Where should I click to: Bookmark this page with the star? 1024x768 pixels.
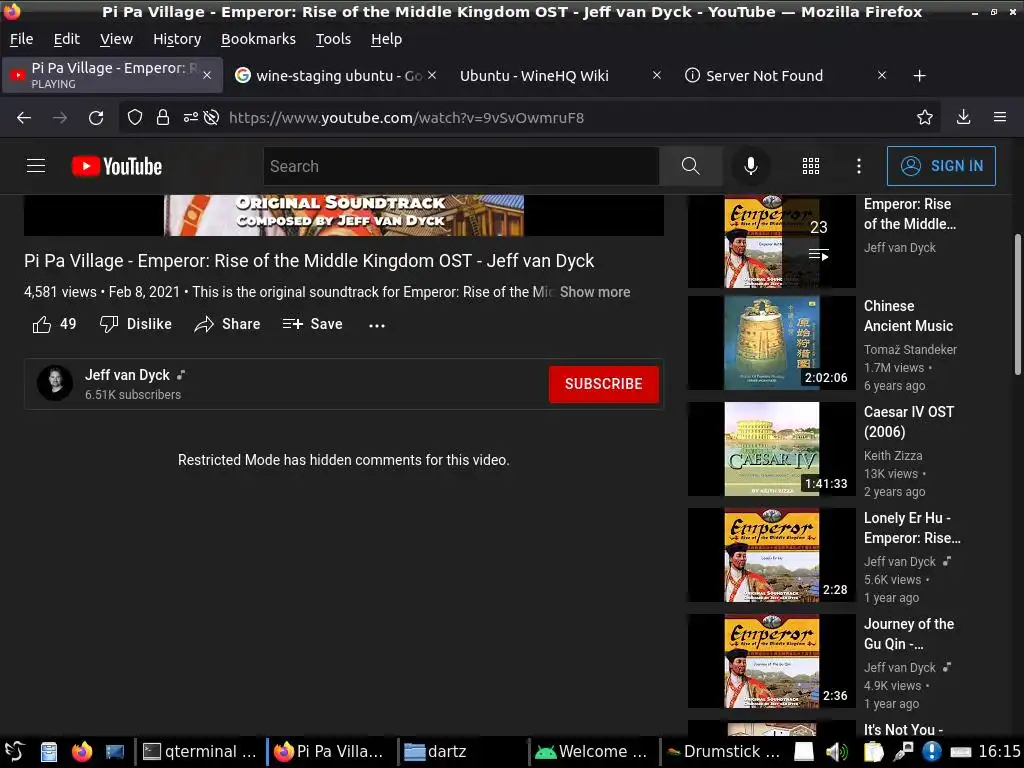[925, 118]
